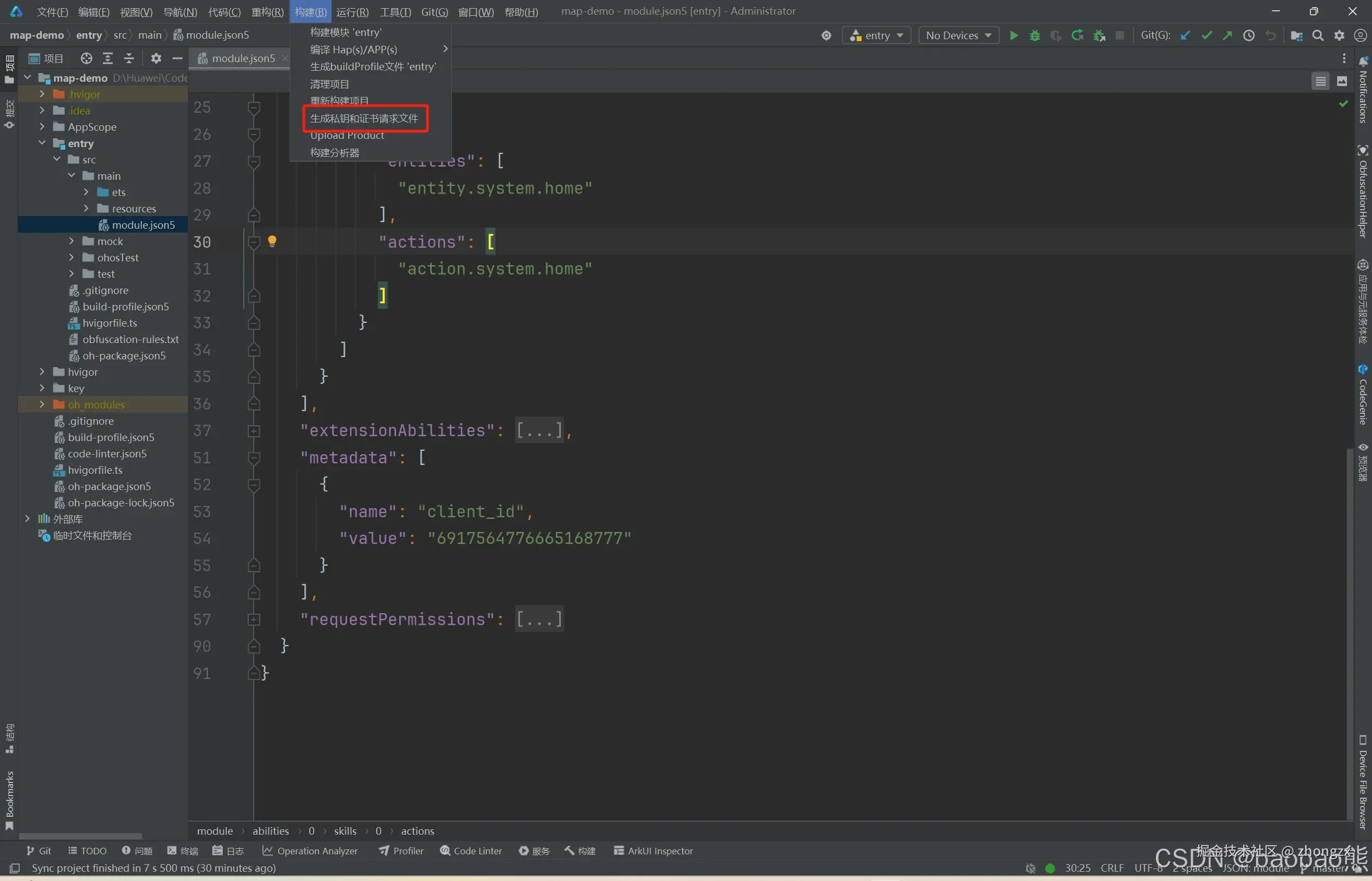
Task: Select 生成私钥和证书请求文件 menu entry
Action: pyautogui.click(x=364, y=118)
